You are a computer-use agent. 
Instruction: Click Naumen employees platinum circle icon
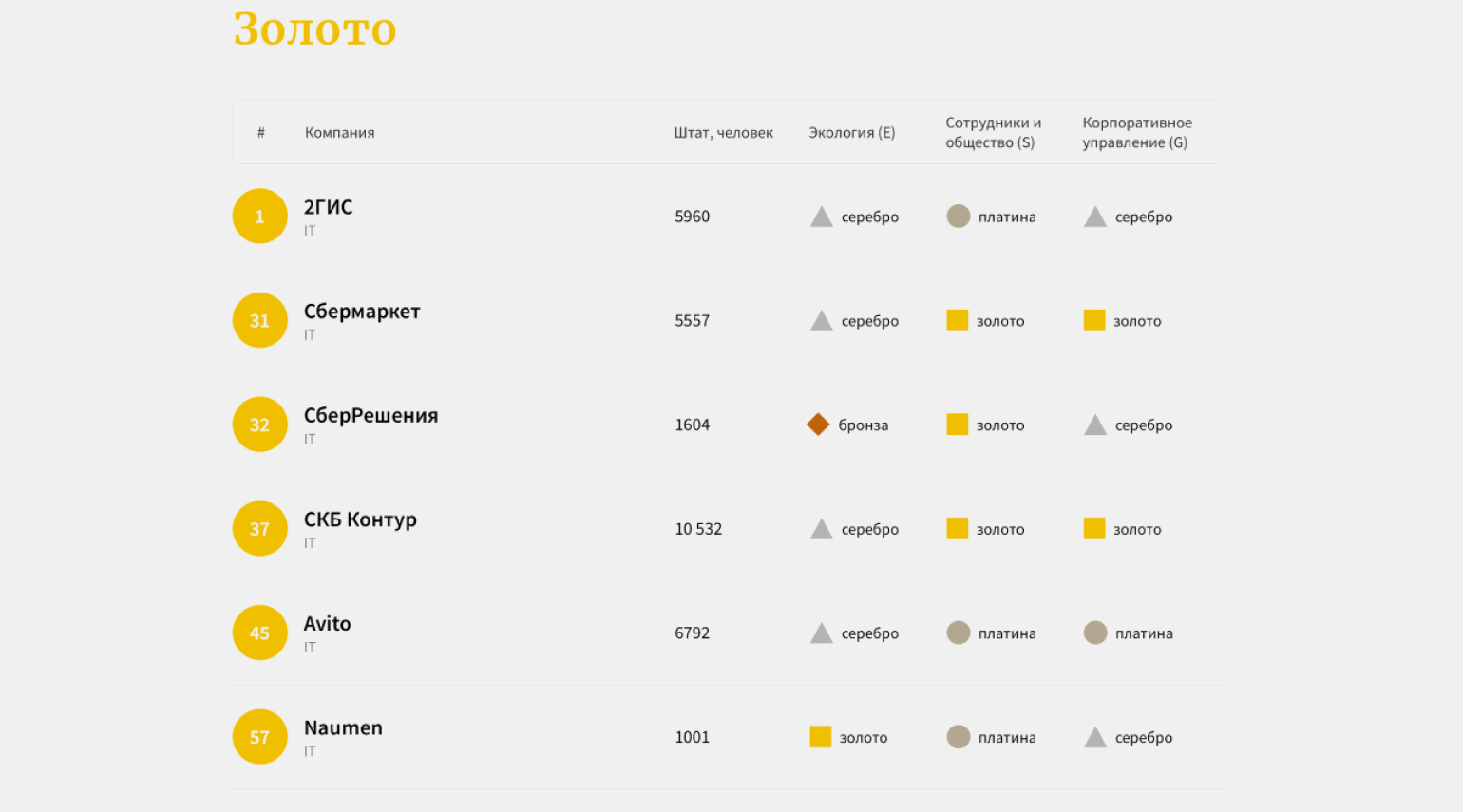tap(959, 737)
